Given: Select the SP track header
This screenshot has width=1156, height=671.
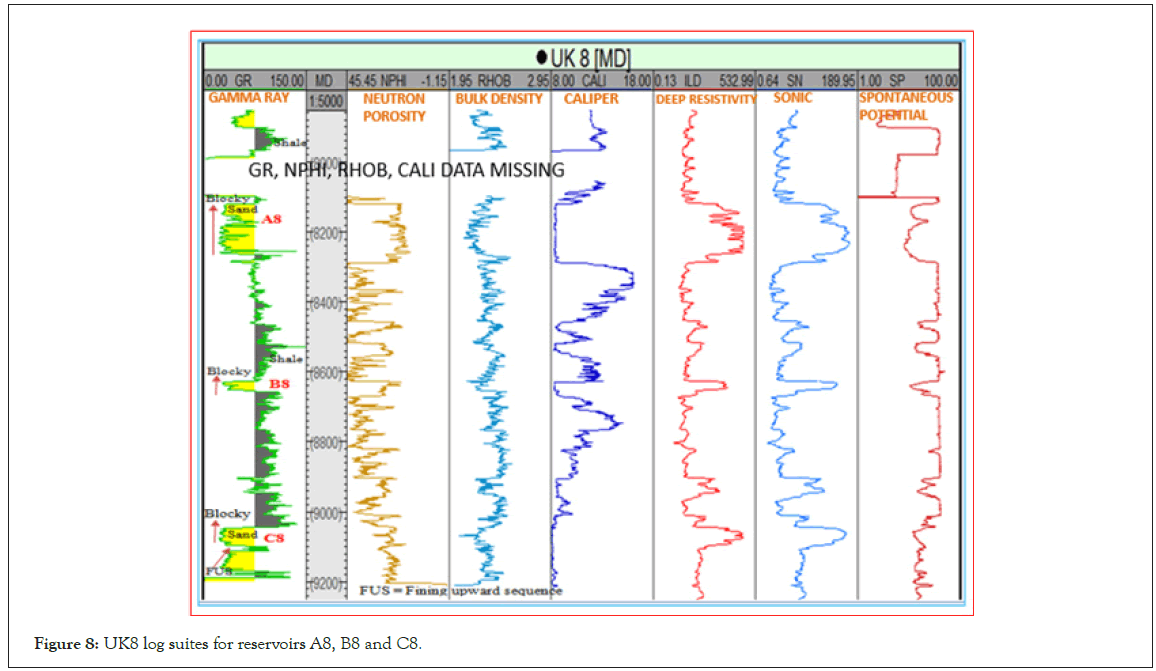Looking at the screenshot, I should tap(908, 80).
